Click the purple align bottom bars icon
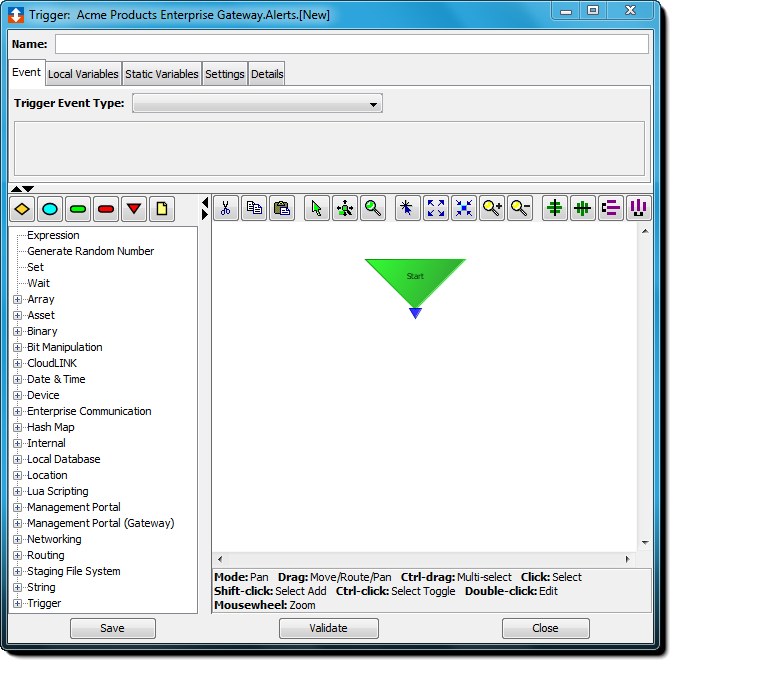This screenshot has width=763, height=687. pos(638,208)
